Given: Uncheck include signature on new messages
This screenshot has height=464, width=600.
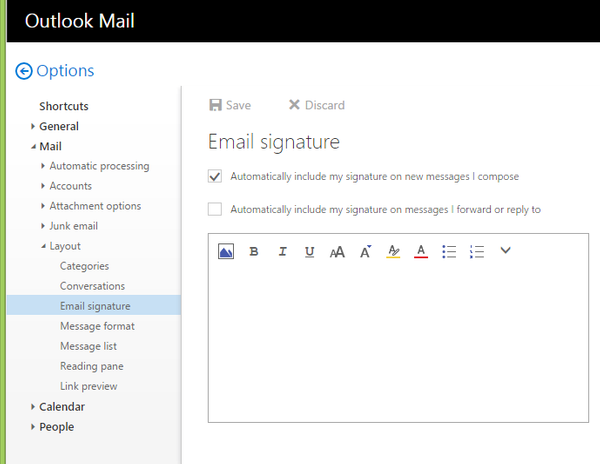Looking at the screenshot, I should (x=215, y=176).
